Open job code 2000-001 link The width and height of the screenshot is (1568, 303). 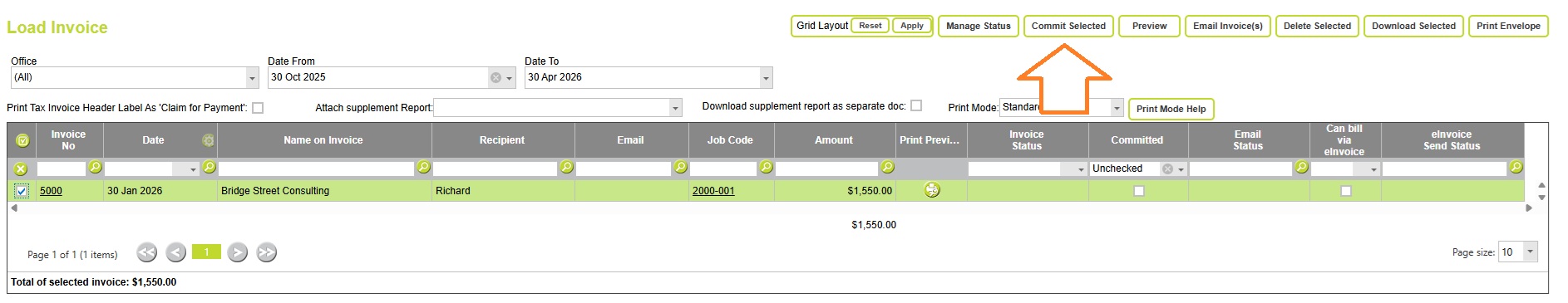713,191
